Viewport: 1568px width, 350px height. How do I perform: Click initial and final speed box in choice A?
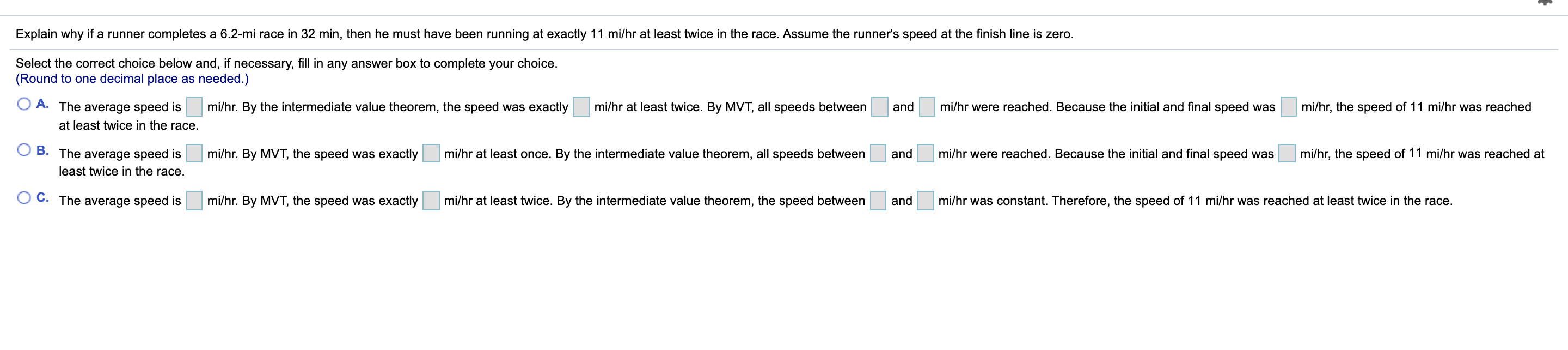[1288, 107]
